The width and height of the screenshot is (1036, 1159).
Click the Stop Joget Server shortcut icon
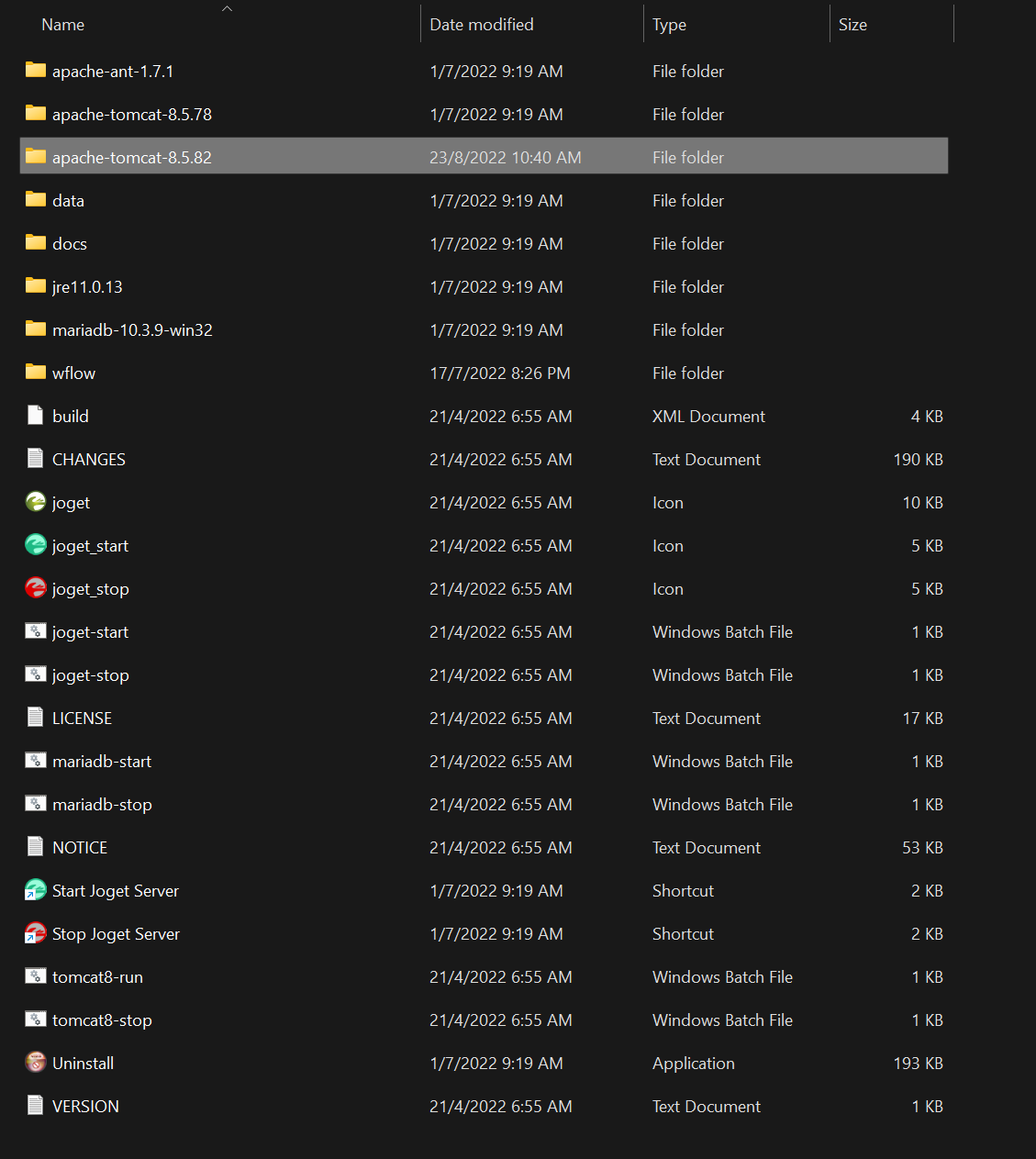point(35,933)
